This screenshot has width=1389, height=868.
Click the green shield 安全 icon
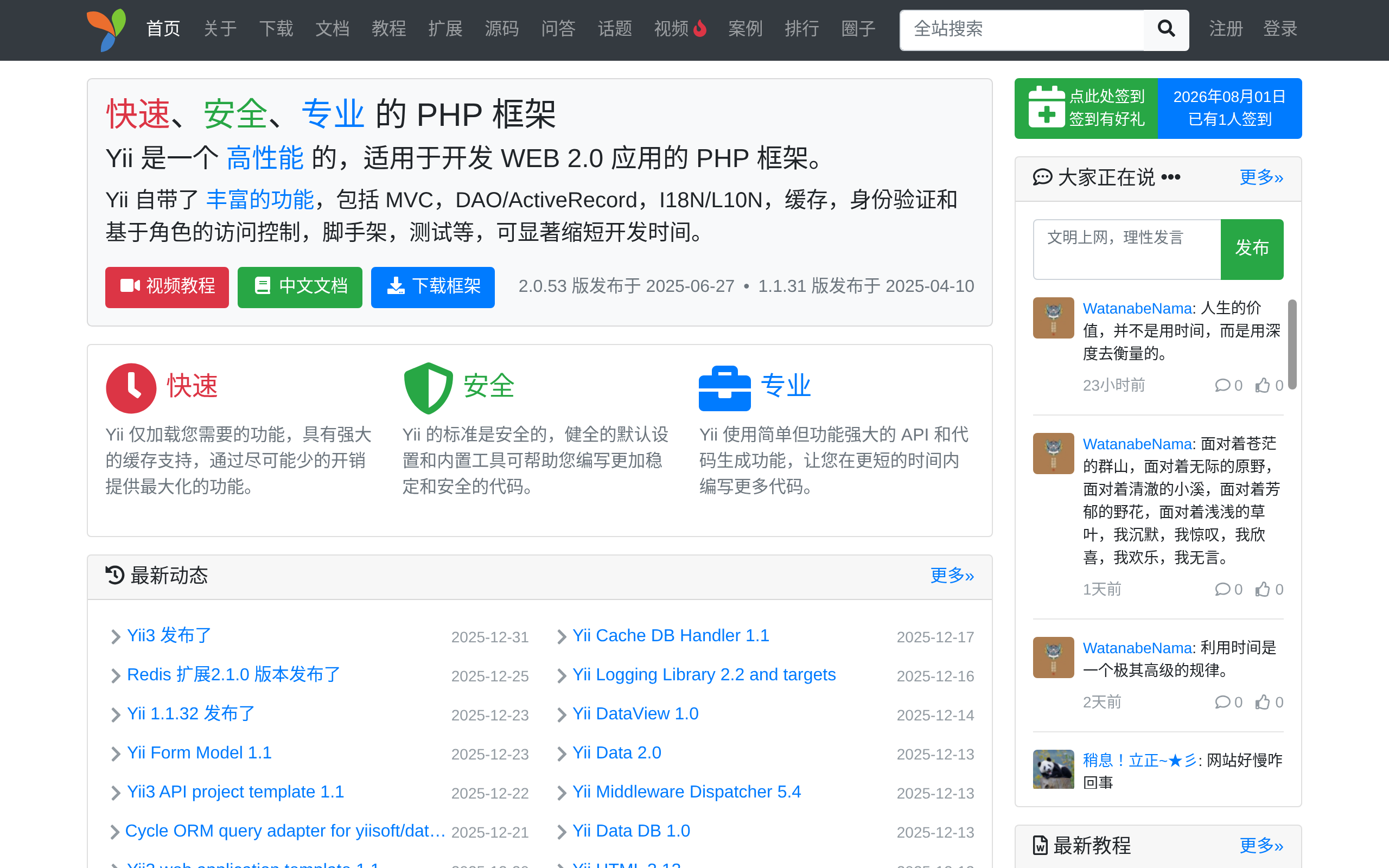tap(428, 388)
